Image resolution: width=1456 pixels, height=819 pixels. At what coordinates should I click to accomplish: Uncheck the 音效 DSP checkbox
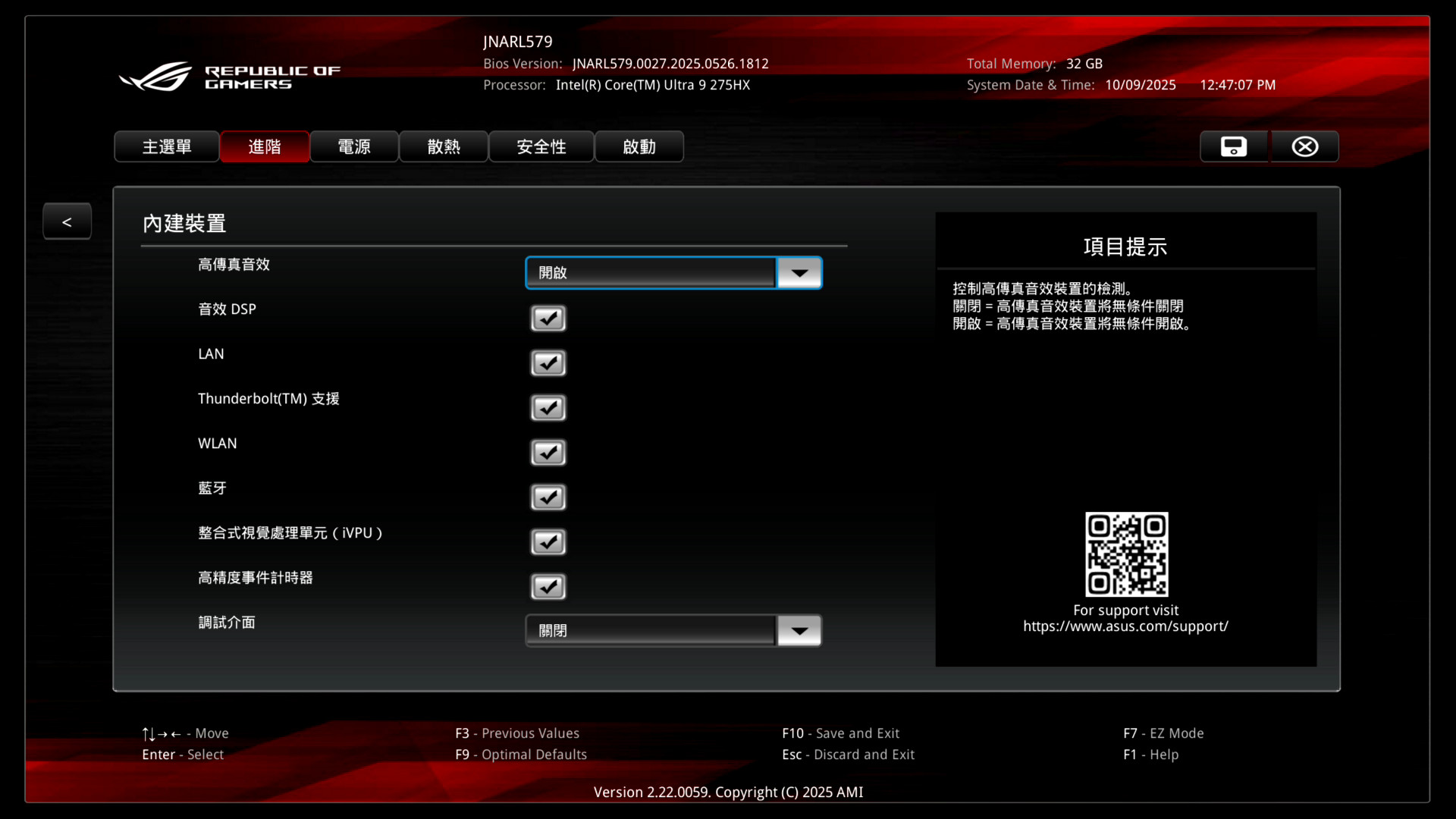tap(548, 318)
